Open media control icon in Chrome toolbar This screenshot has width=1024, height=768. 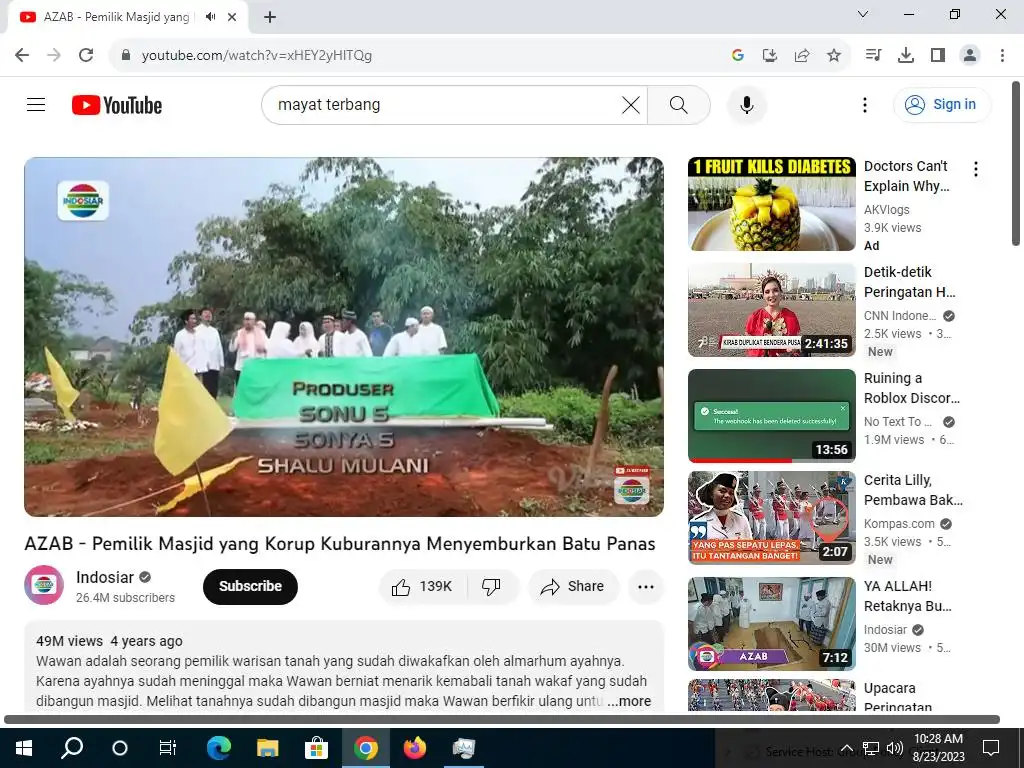coord(873,55)
